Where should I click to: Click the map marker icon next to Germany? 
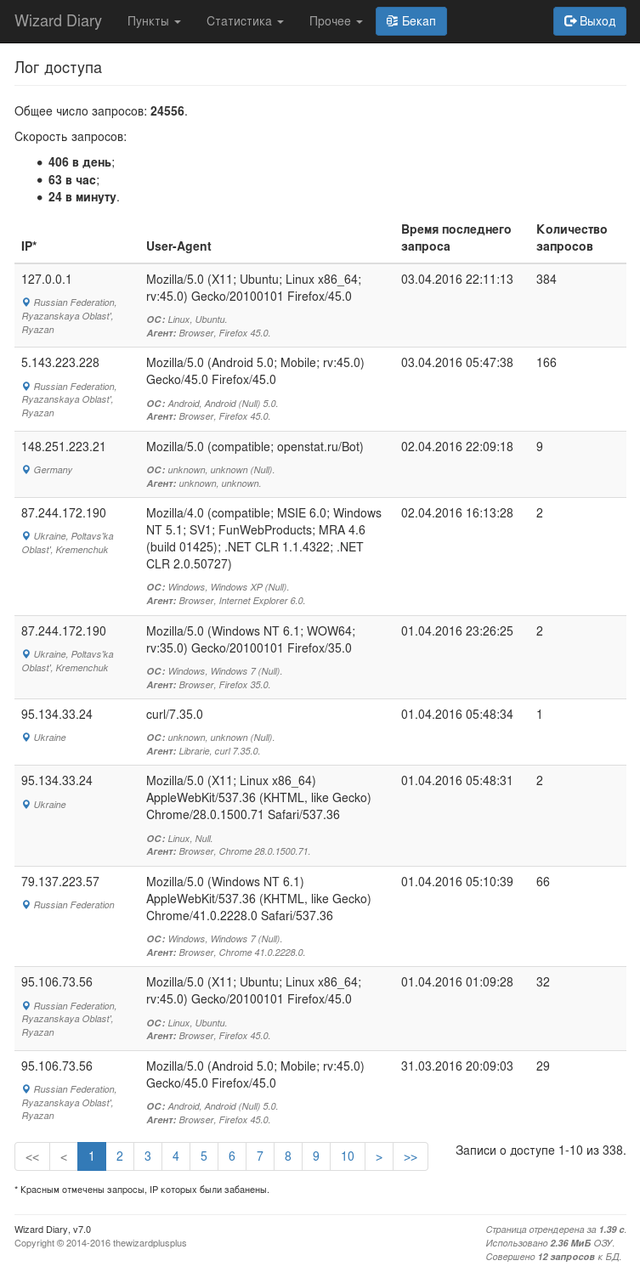26,470
